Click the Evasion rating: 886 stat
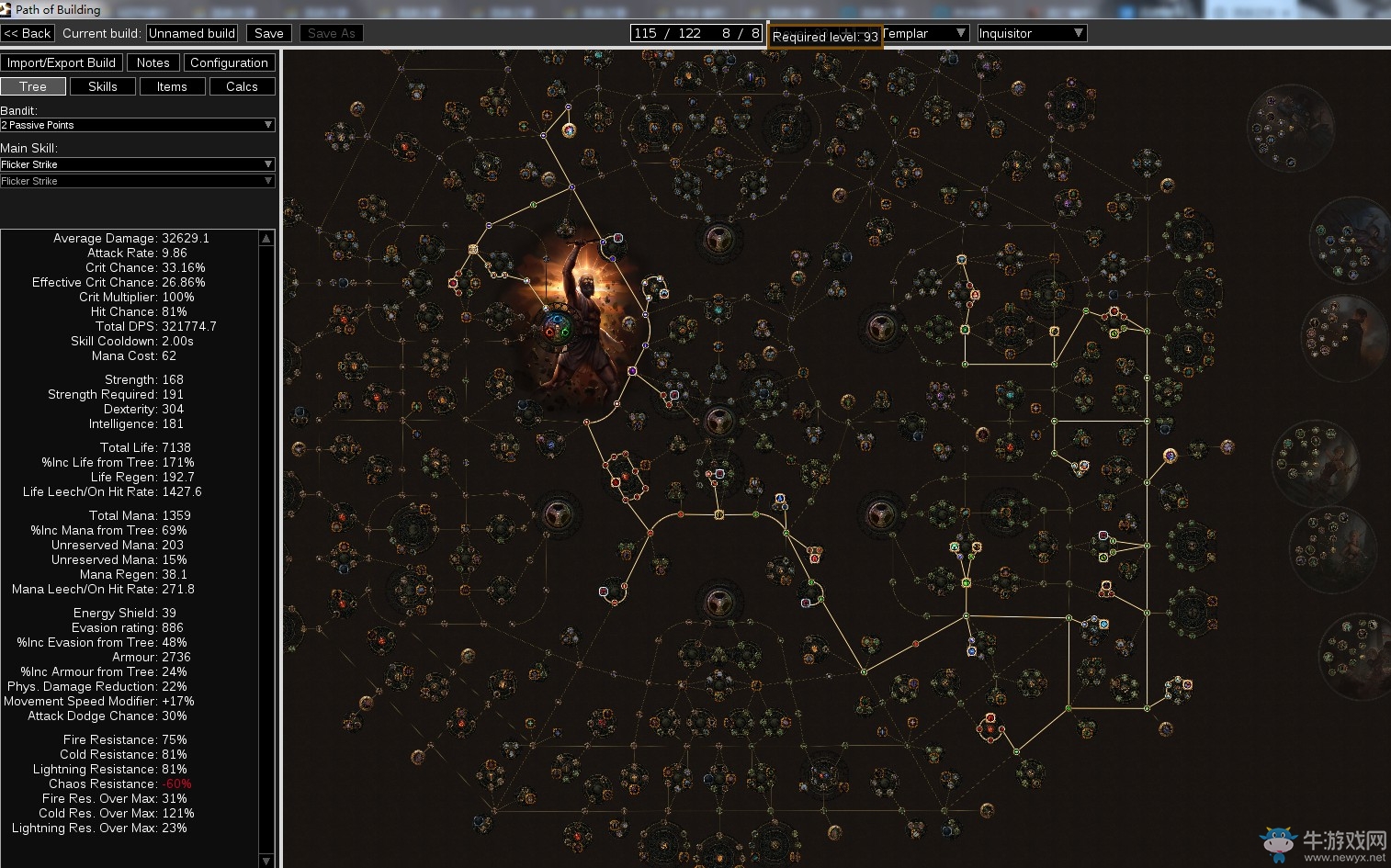The height and width of the screenshot is (868, 1391). click(x=128, y=627)
